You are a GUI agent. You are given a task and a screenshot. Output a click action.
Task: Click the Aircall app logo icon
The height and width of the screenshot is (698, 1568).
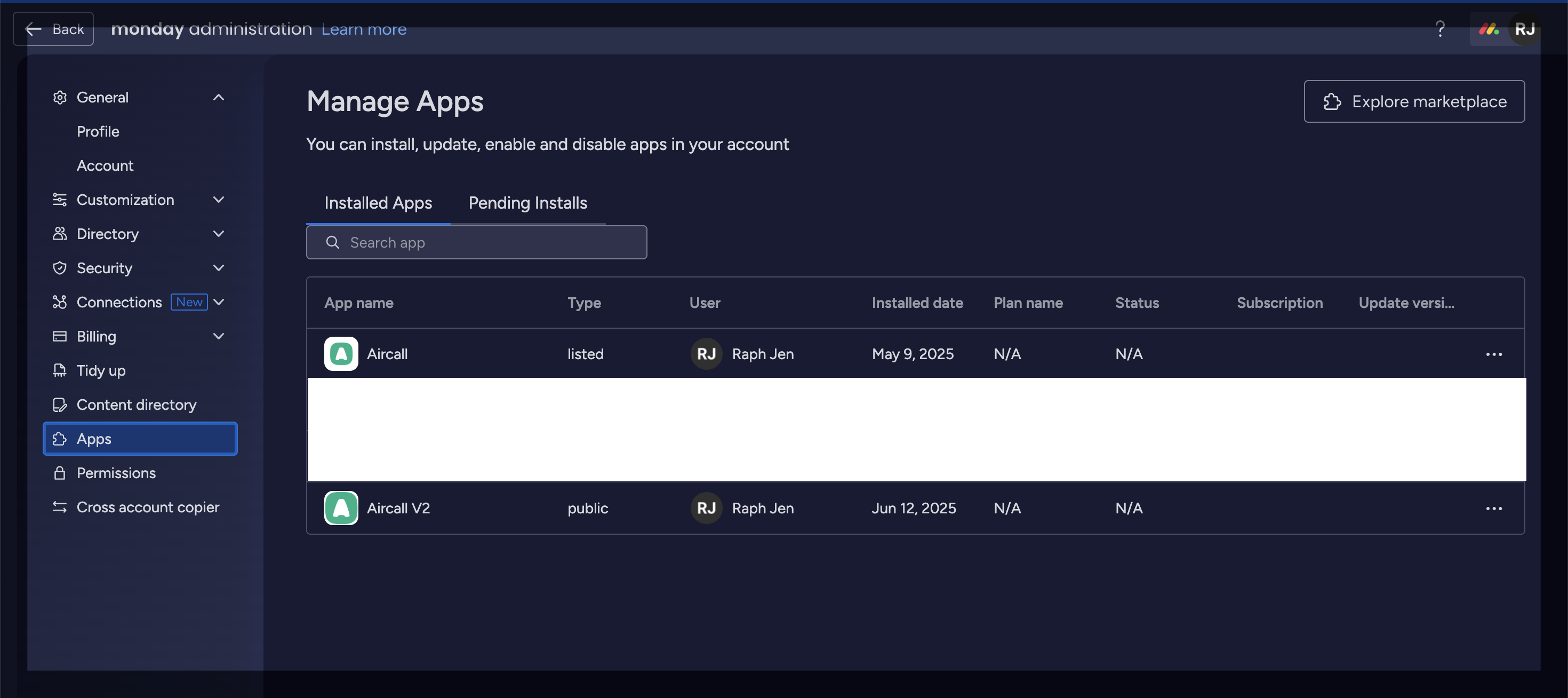point(341,354)
